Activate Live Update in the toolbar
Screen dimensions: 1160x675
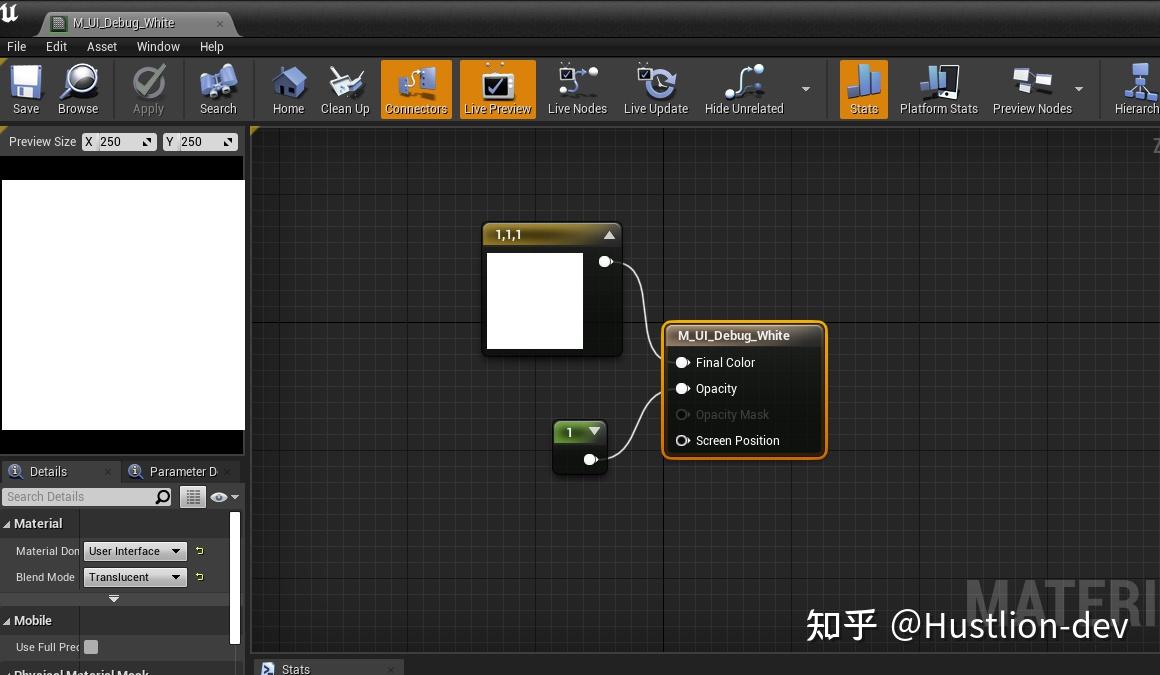pos(655,88)
